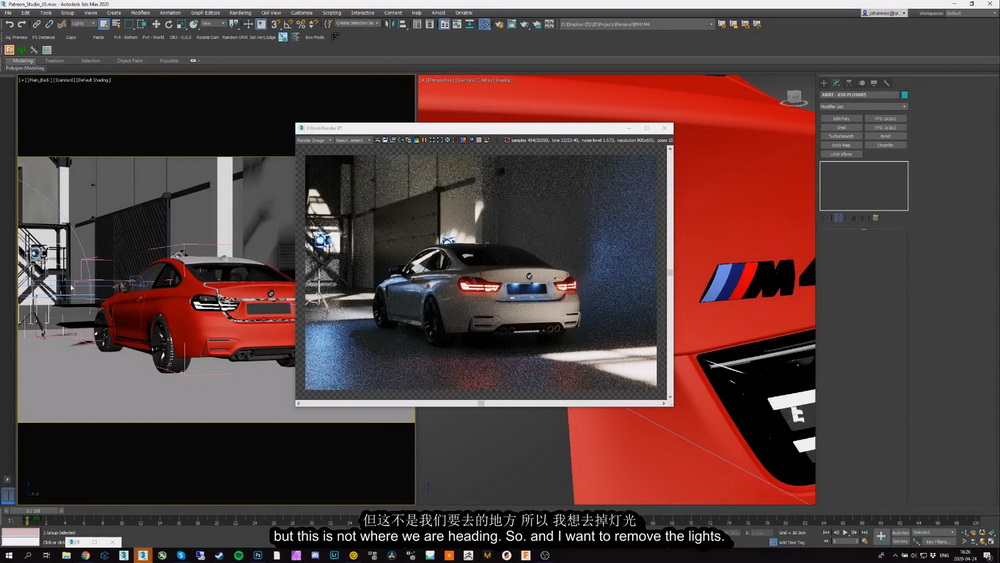The width and height of the screenshot is (1000, 563).
Task: Click the Align tool icon
Action: pyautogui.click(x=402, y=24)
